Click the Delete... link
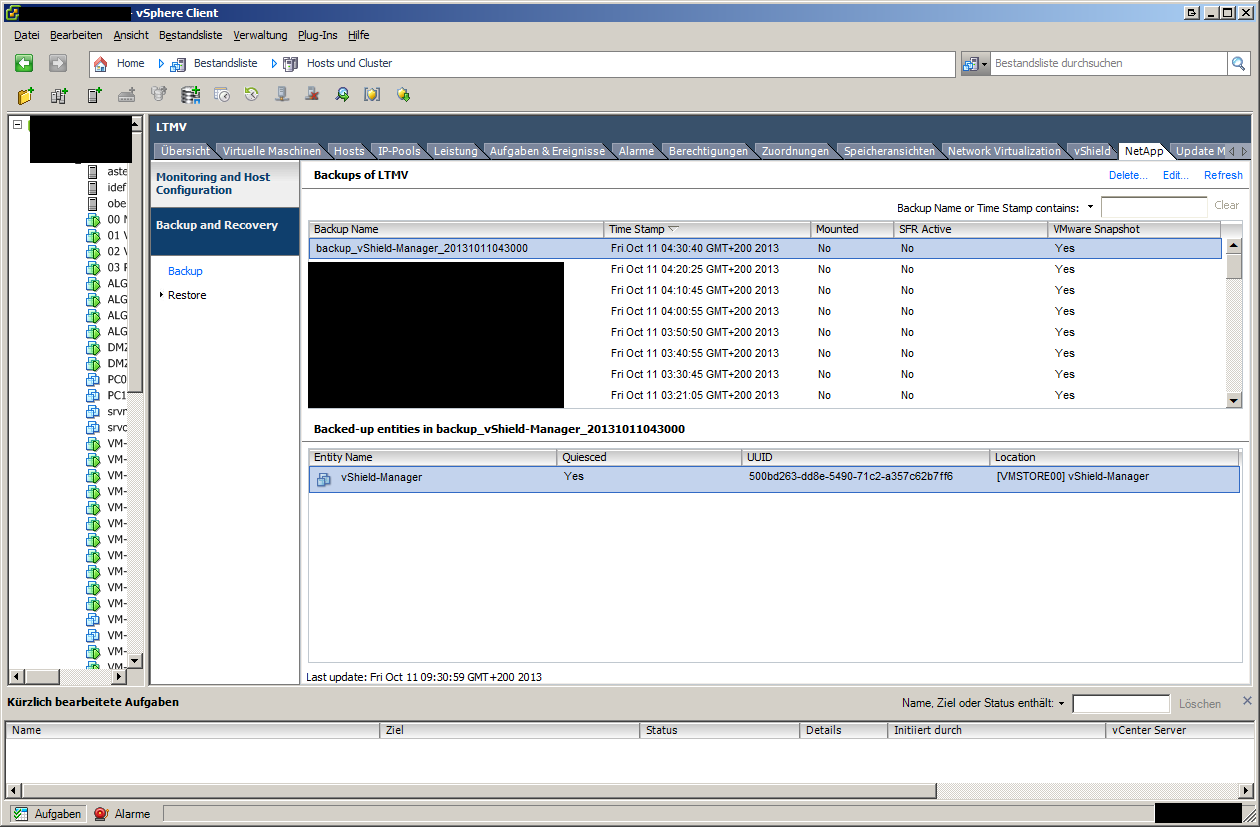Image resolution: width=1260 pixels, height=827 pixels. [1128, 175]
